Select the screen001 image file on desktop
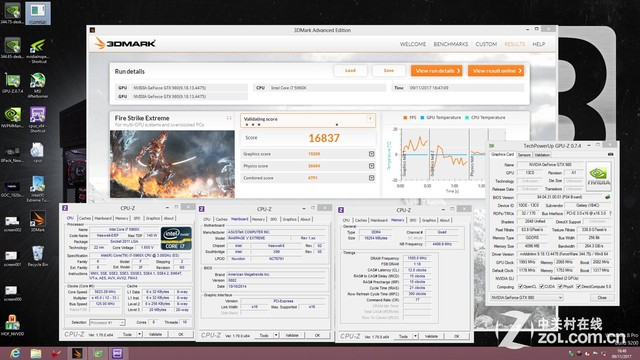Viewport: 640px width, 360px height. pyautogui.click(x=12, y=258)
